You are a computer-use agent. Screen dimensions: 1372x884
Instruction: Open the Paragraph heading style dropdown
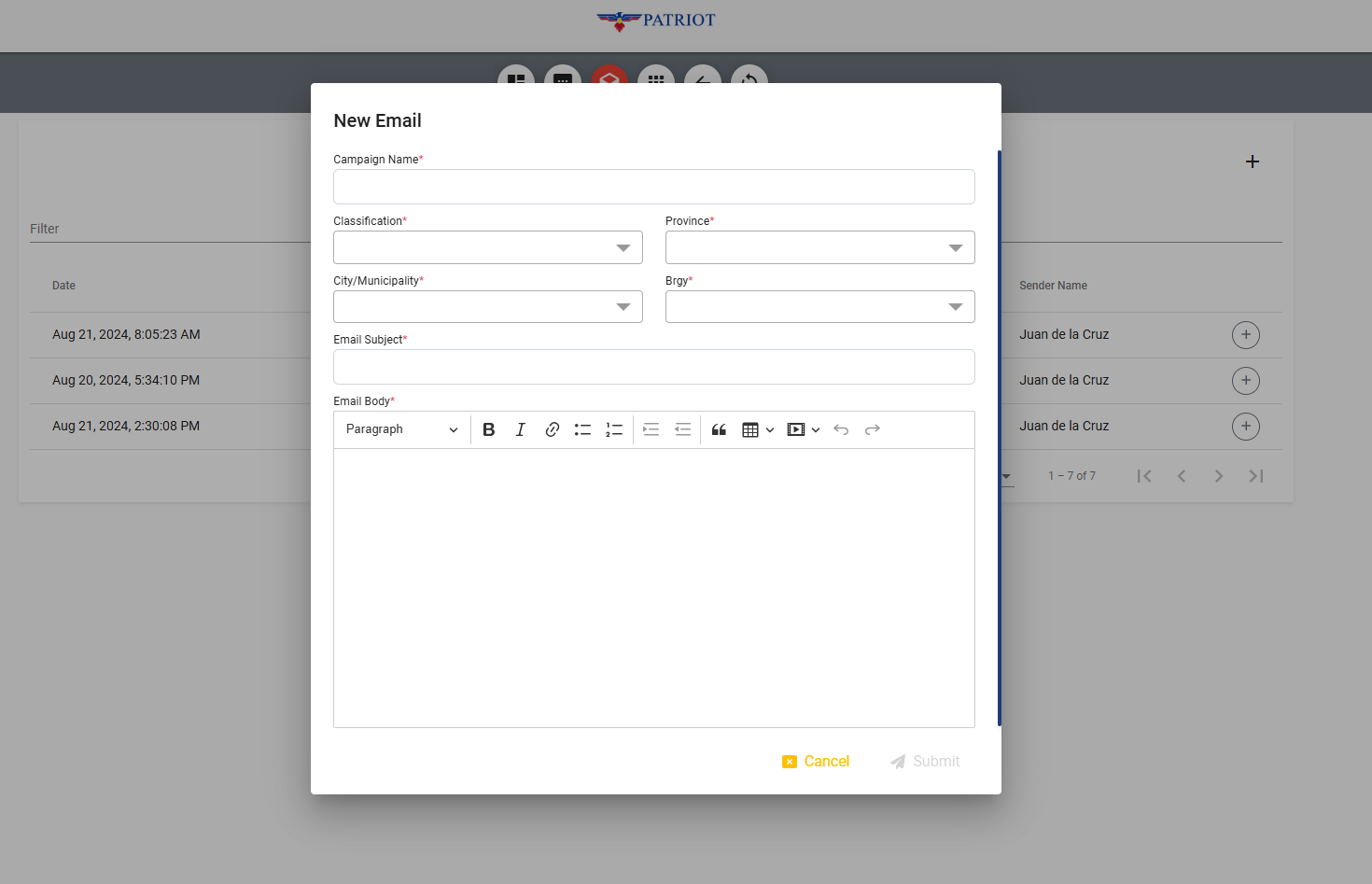coord(401,429)
